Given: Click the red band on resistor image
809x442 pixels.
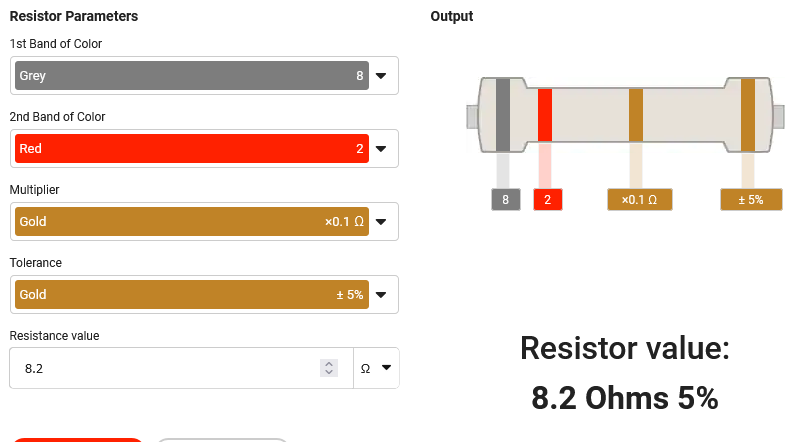Looking at the screenshot, I should [x=545, y=115].
